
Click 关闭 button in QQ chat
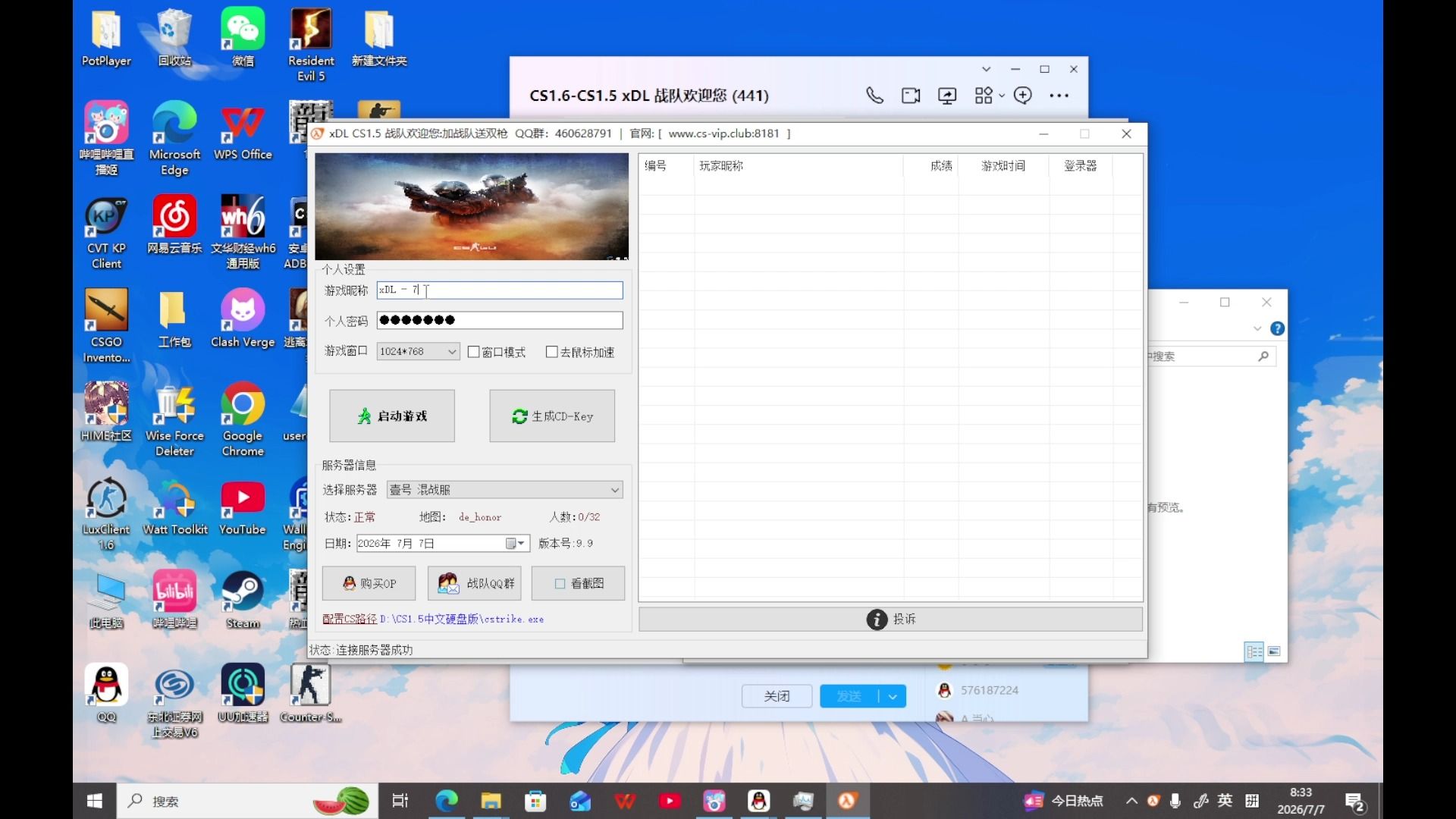pyautogui.click(x=777, y=696)
